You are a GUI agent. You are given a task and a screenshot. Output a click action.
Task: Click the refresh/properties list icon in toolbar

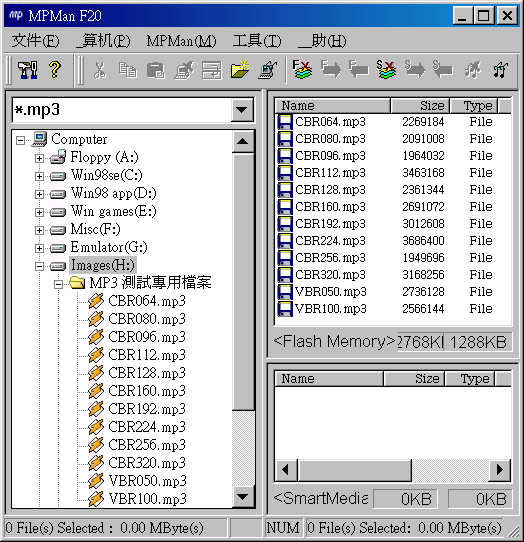(212, 70)
